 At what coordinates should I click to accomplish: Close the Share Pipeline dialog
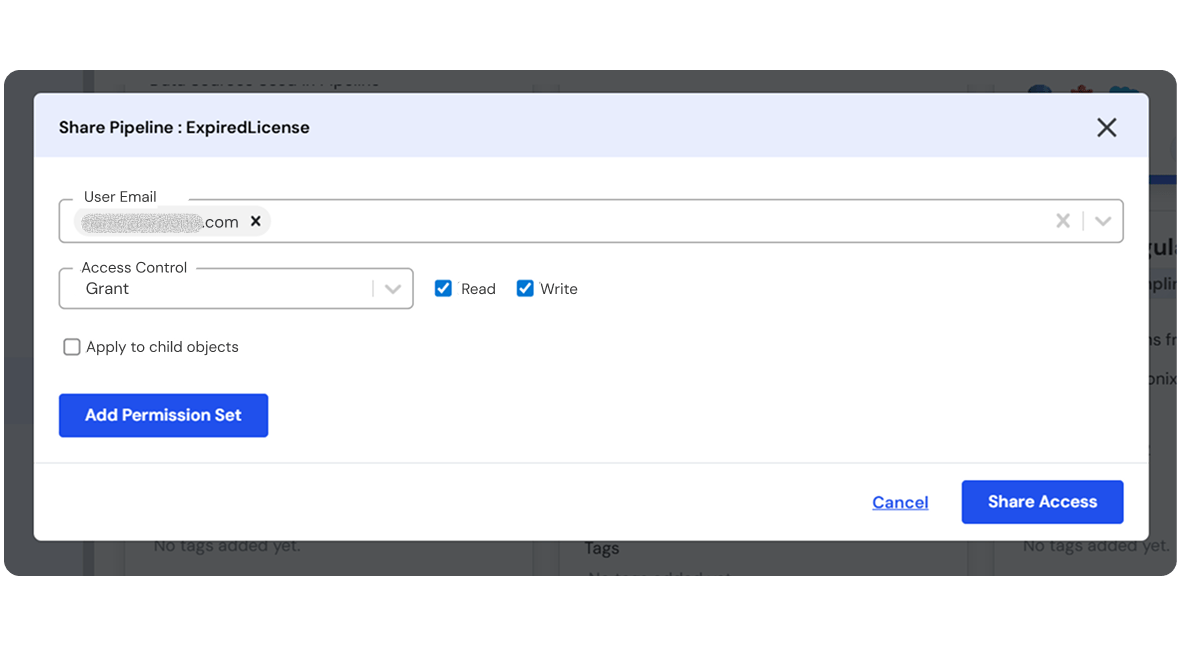coord(1106,127)
